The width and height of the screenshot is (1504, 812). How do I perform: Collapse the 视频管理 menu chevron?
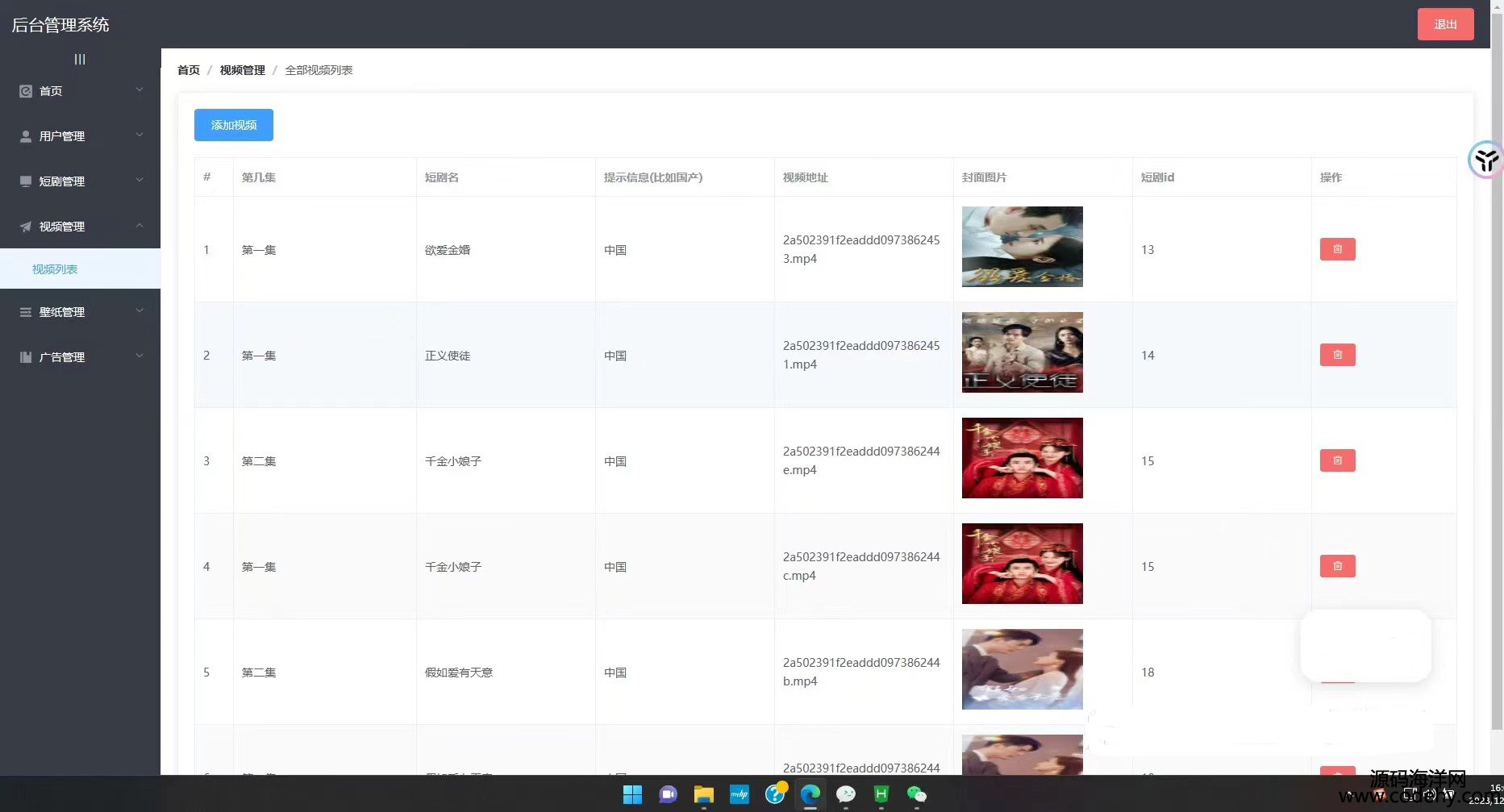[140, 226]
